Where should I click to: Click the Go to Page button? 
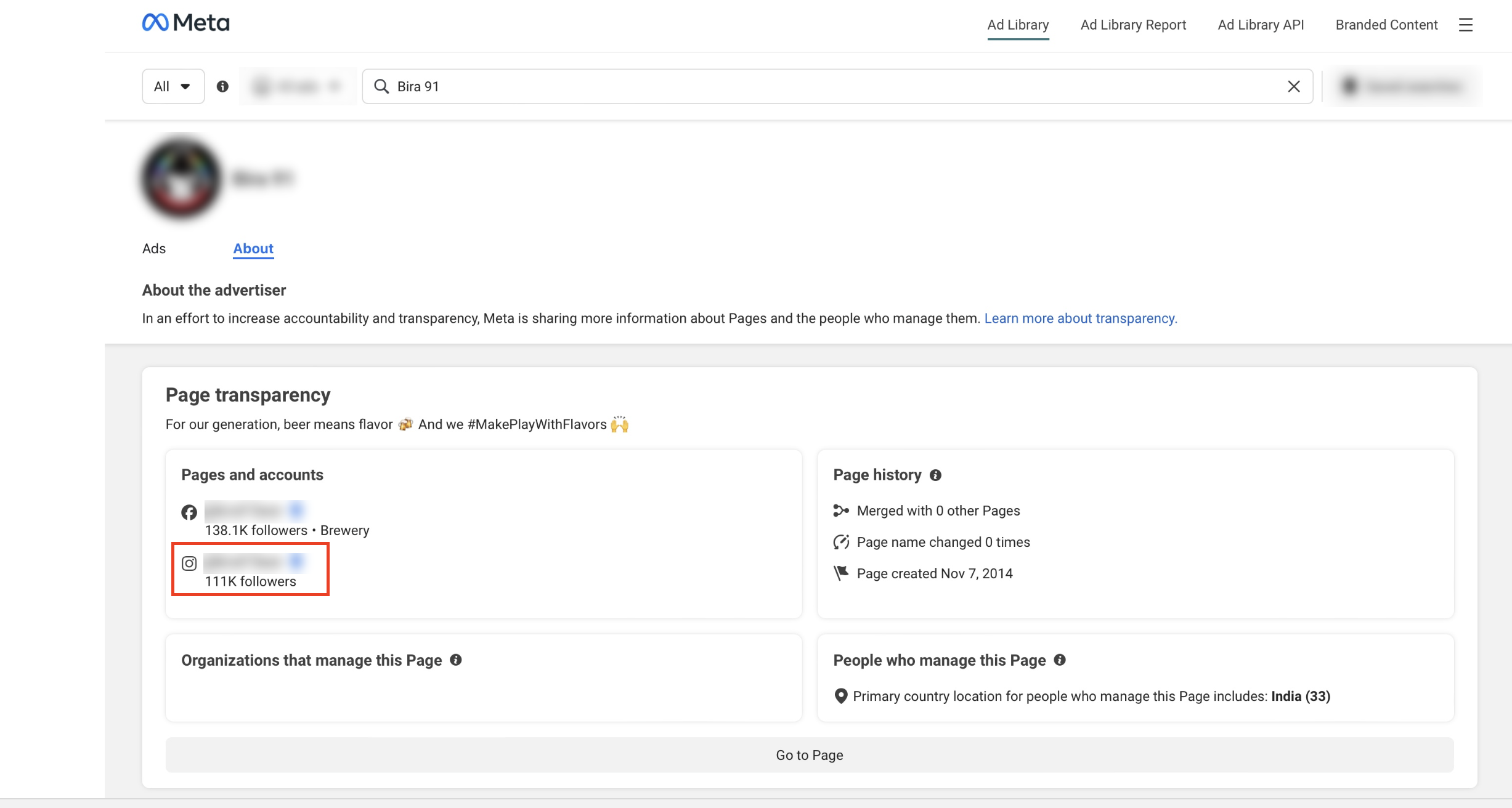point(810,755)
